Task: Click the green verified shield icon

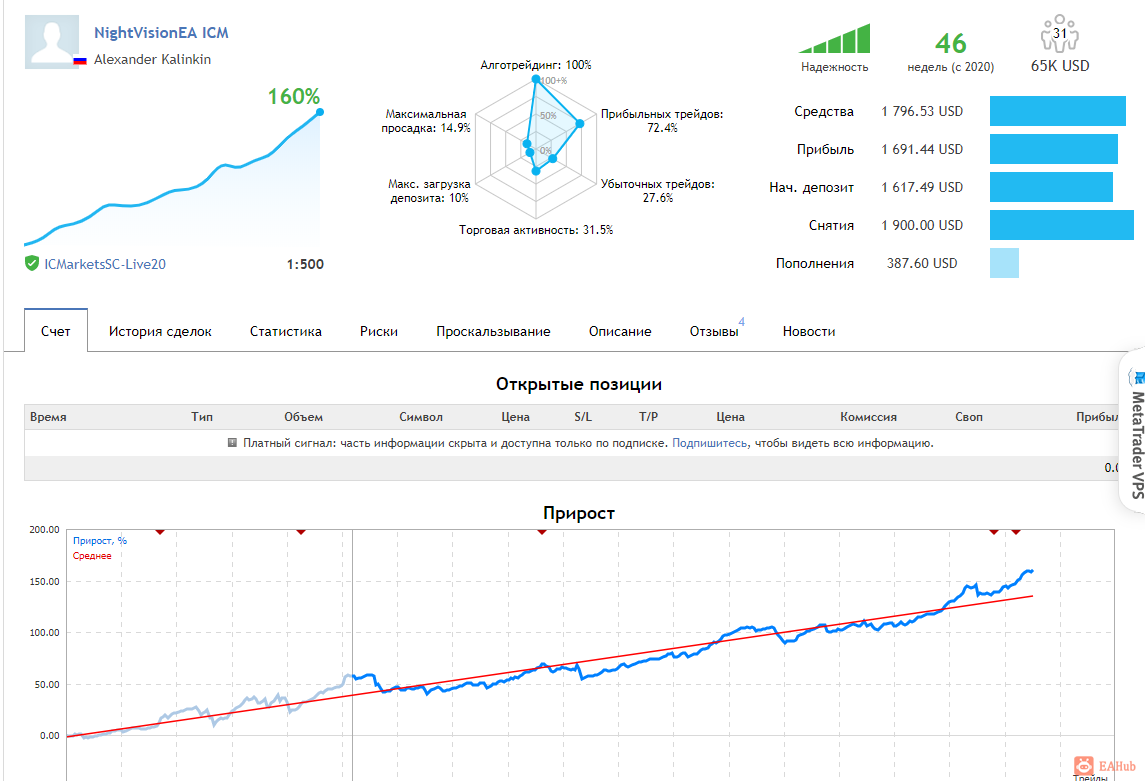Action: 31,263
